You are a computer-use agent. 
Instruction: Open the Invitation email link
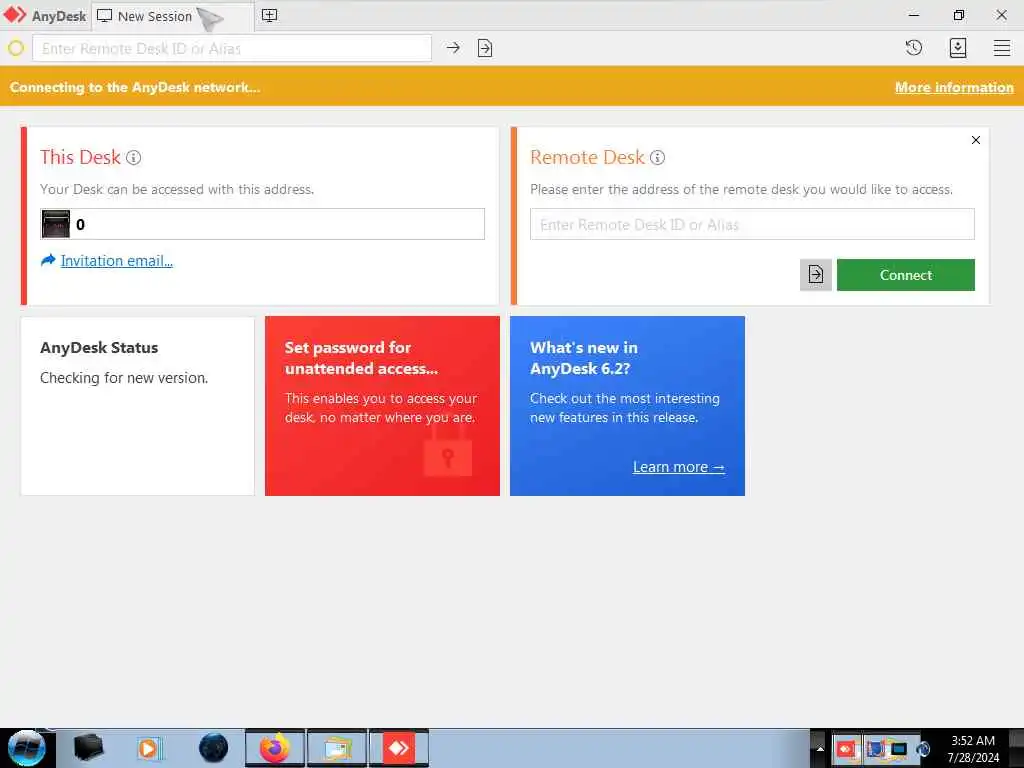point(116,261)
